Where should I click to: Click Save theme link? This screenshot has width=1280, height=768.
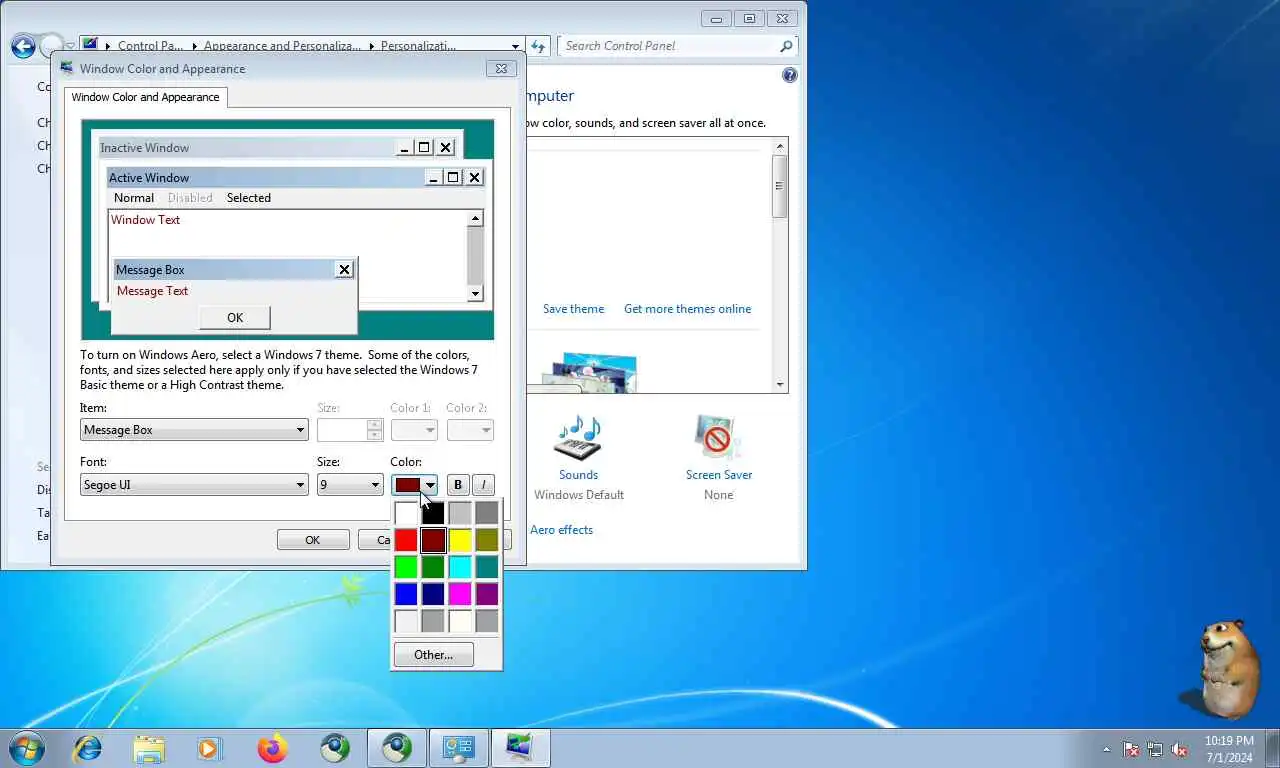point(573,309)
